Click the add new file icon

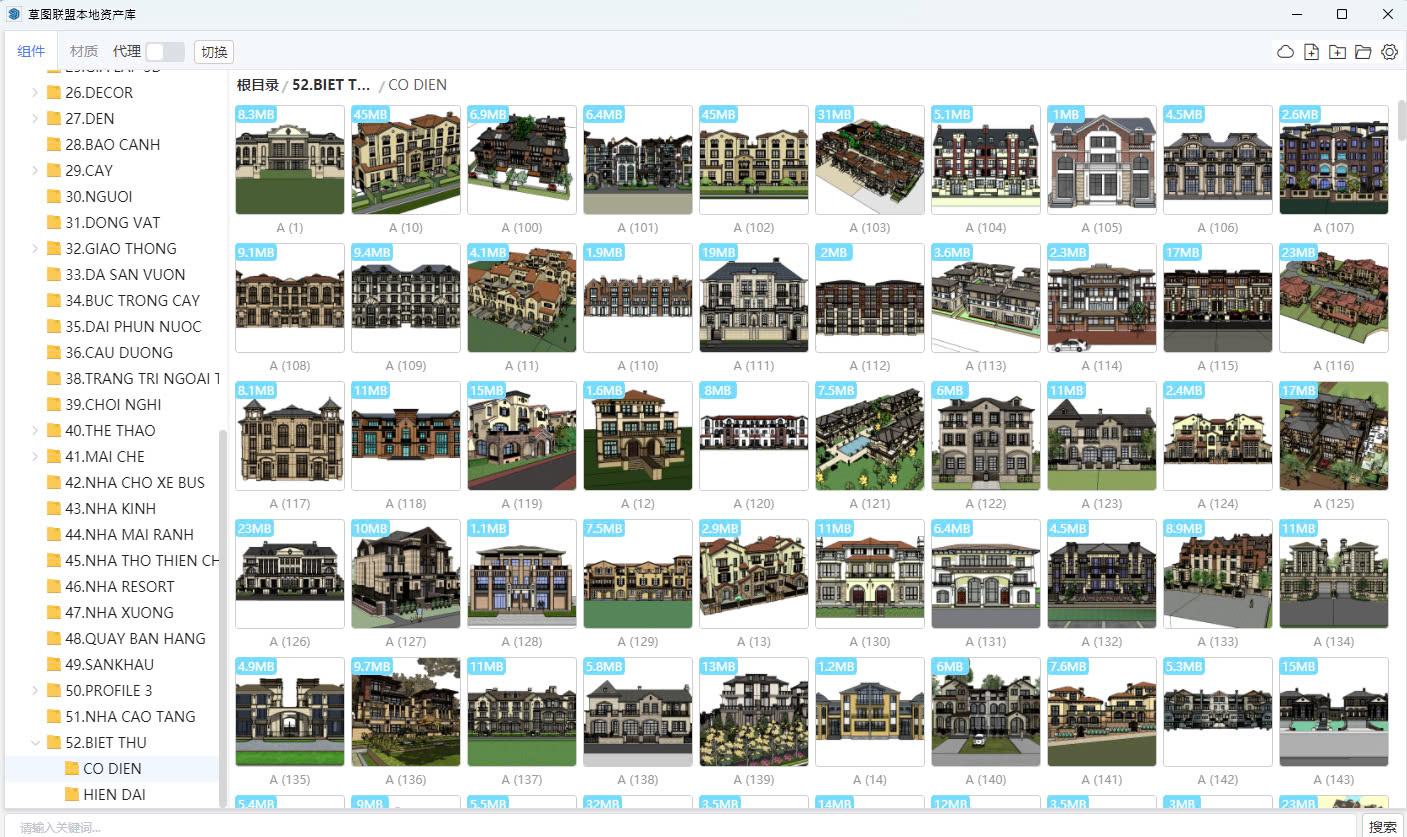click(1312, 52)
